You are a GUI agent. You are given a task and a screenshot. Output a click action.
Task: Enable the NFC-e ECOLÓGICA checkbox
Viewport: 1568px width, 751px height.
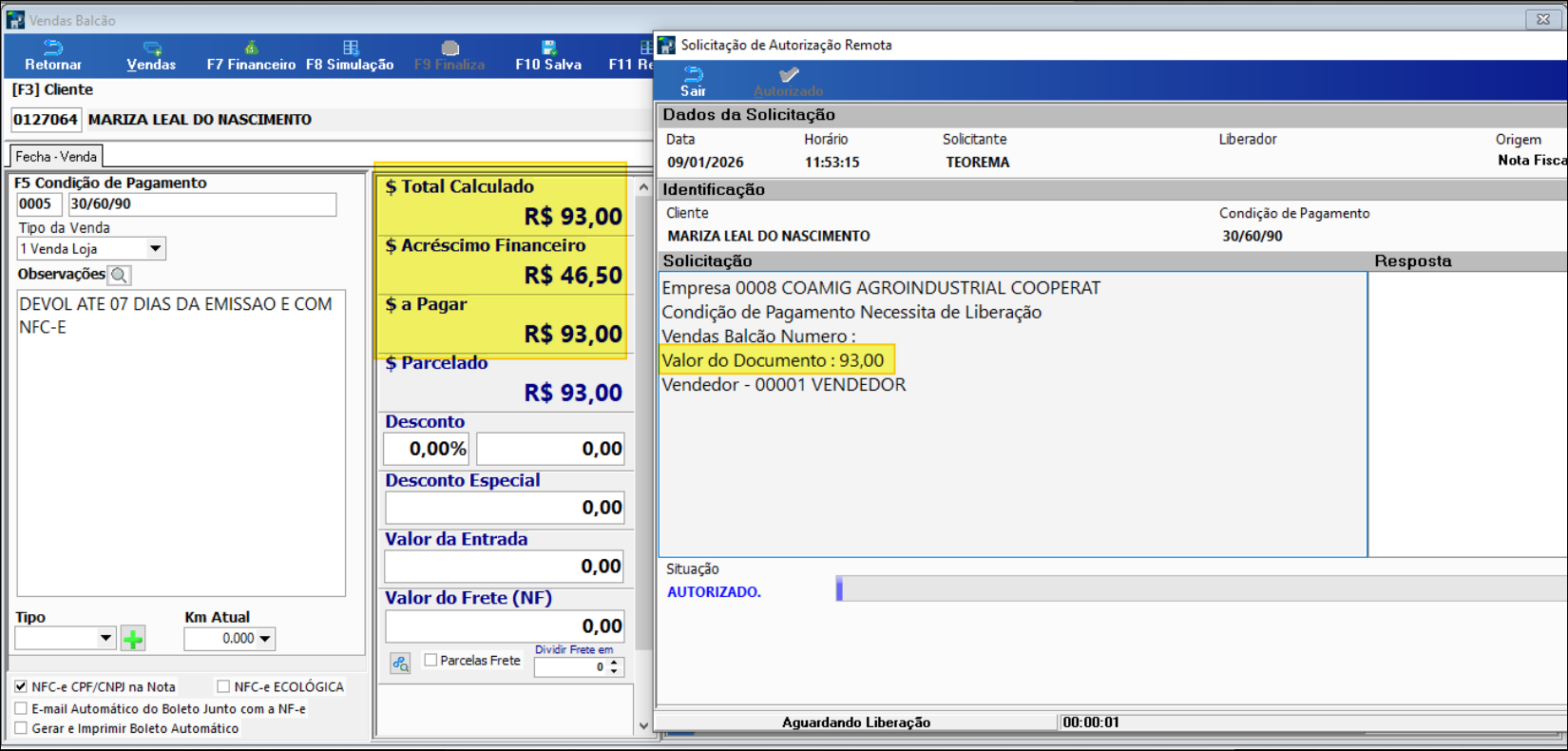click(223, 686)
